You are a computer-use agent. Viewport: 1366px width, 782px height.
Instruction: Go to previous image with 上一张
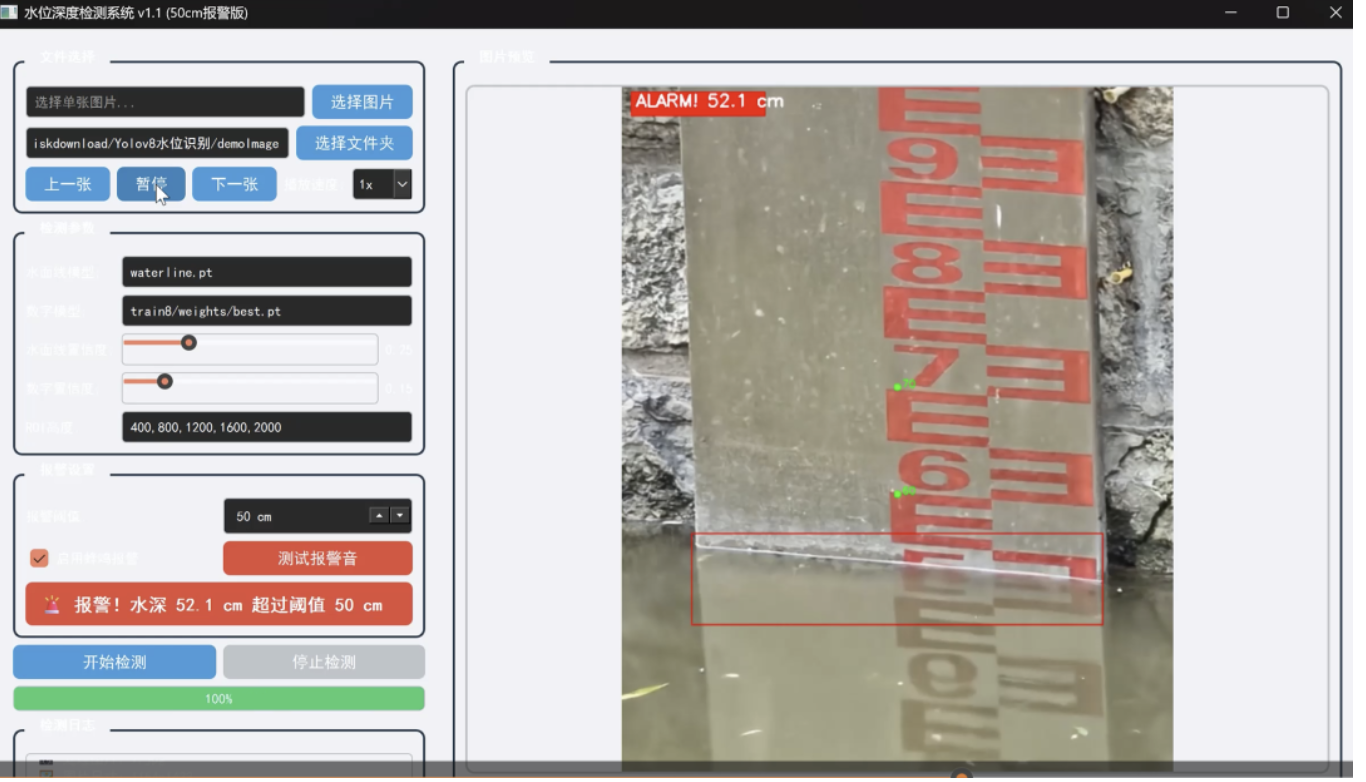[x=68, y=184]
